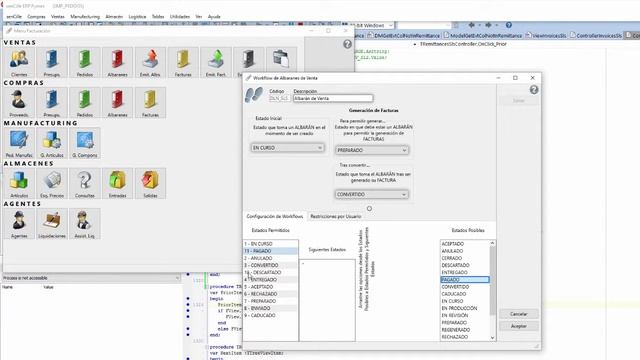Open Manufacturing menu
640x360 pixels.
coord(85,17)
